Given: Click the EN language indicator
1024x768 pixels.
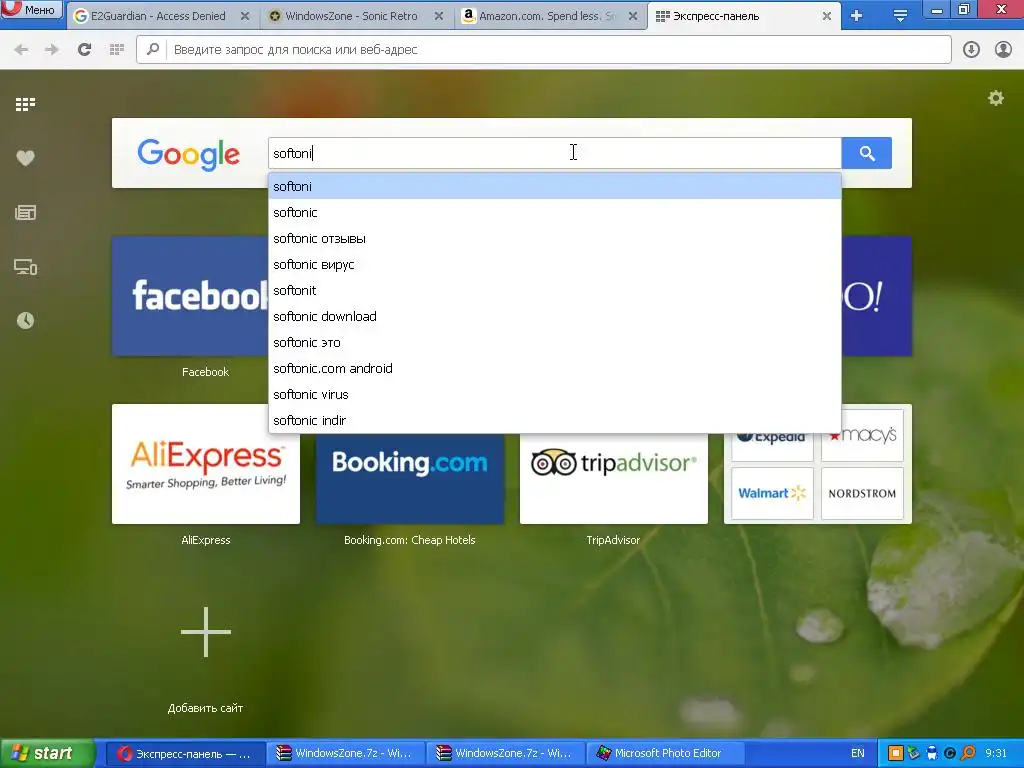Looking at the screenshot, I should point(857,754).
